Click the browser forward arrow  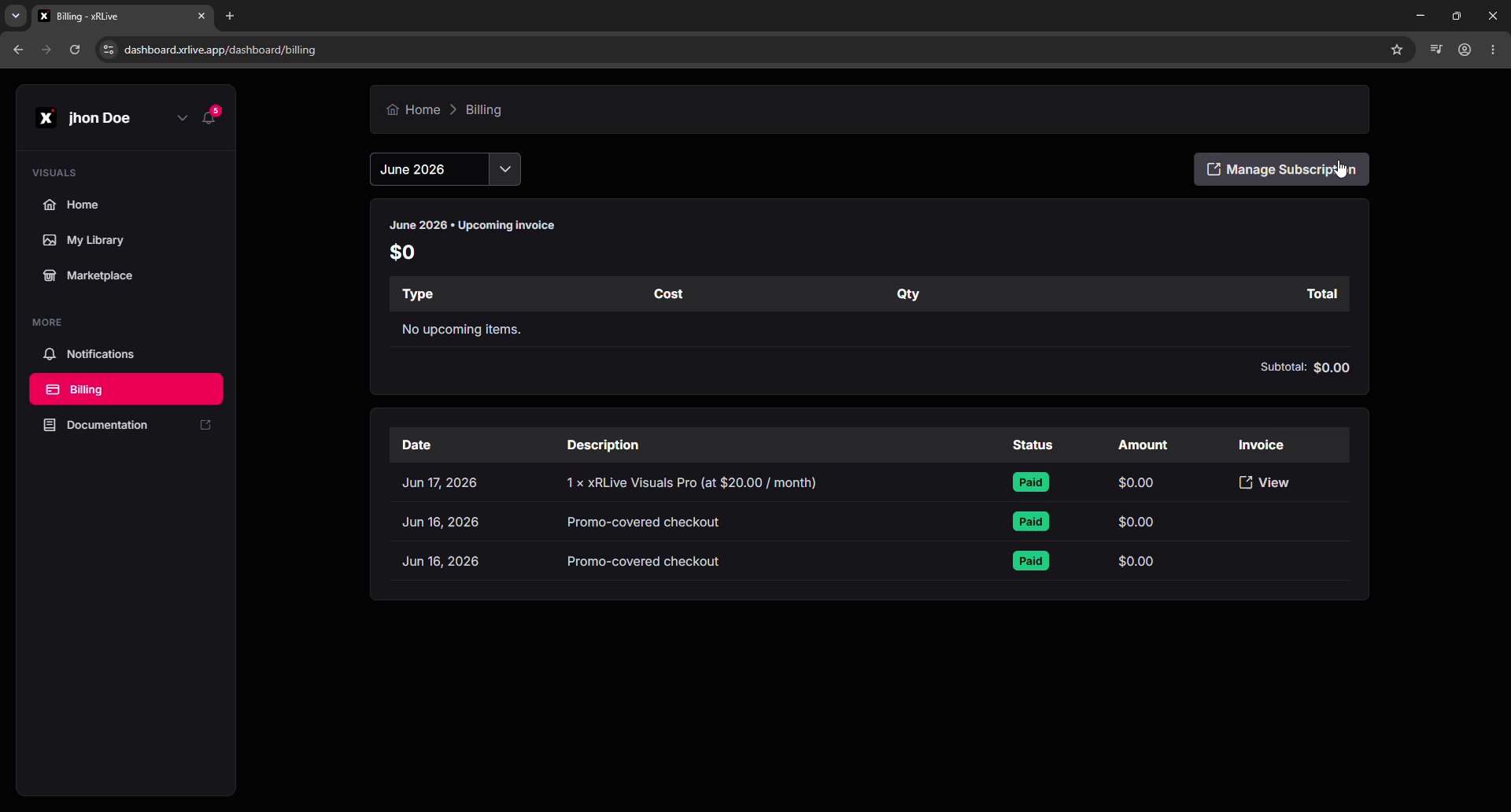[x=46, y=50]
